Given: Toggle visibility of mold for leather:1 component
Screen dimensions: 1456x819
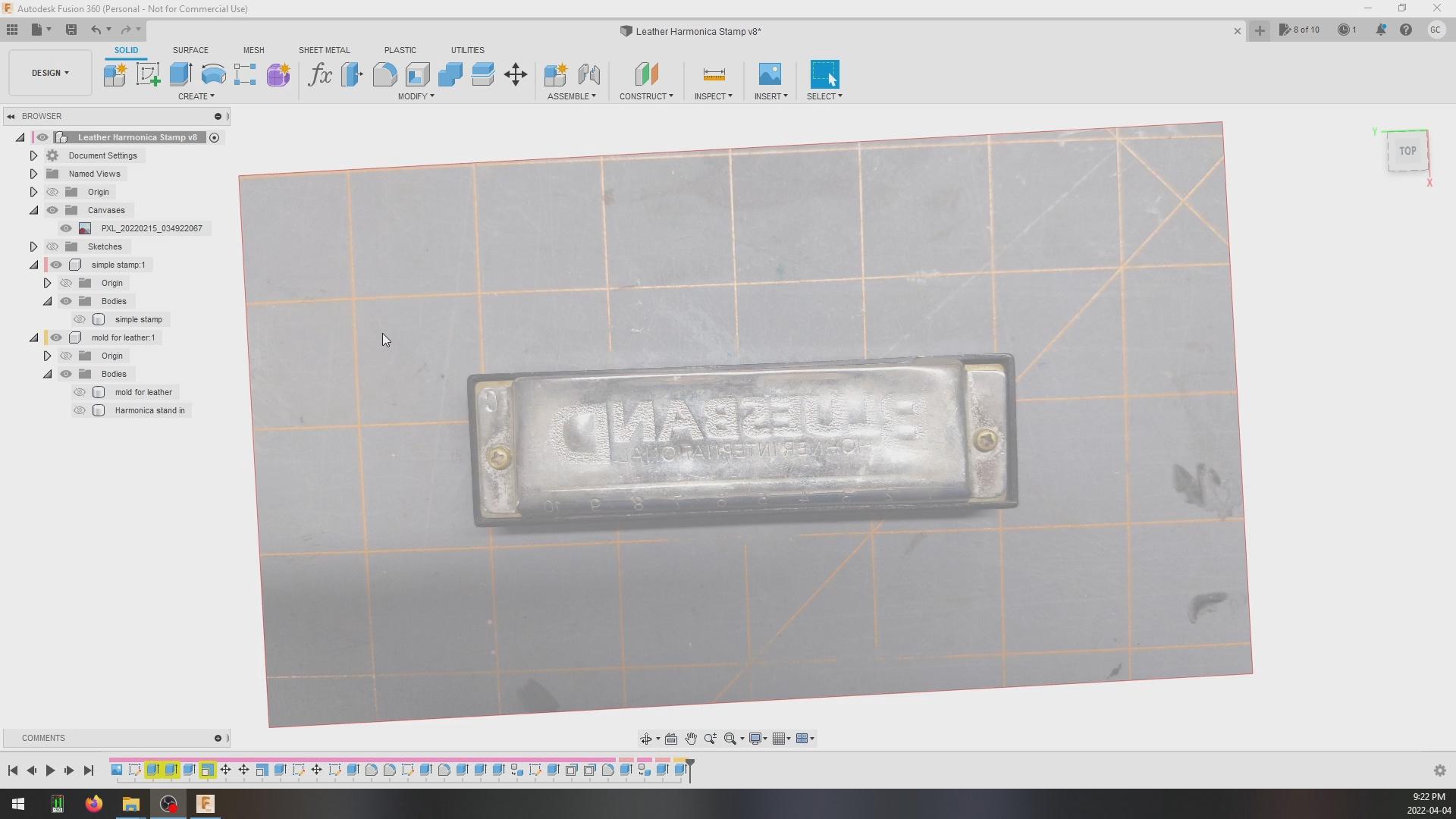Looking at the screenshot, I should [56, 337].
